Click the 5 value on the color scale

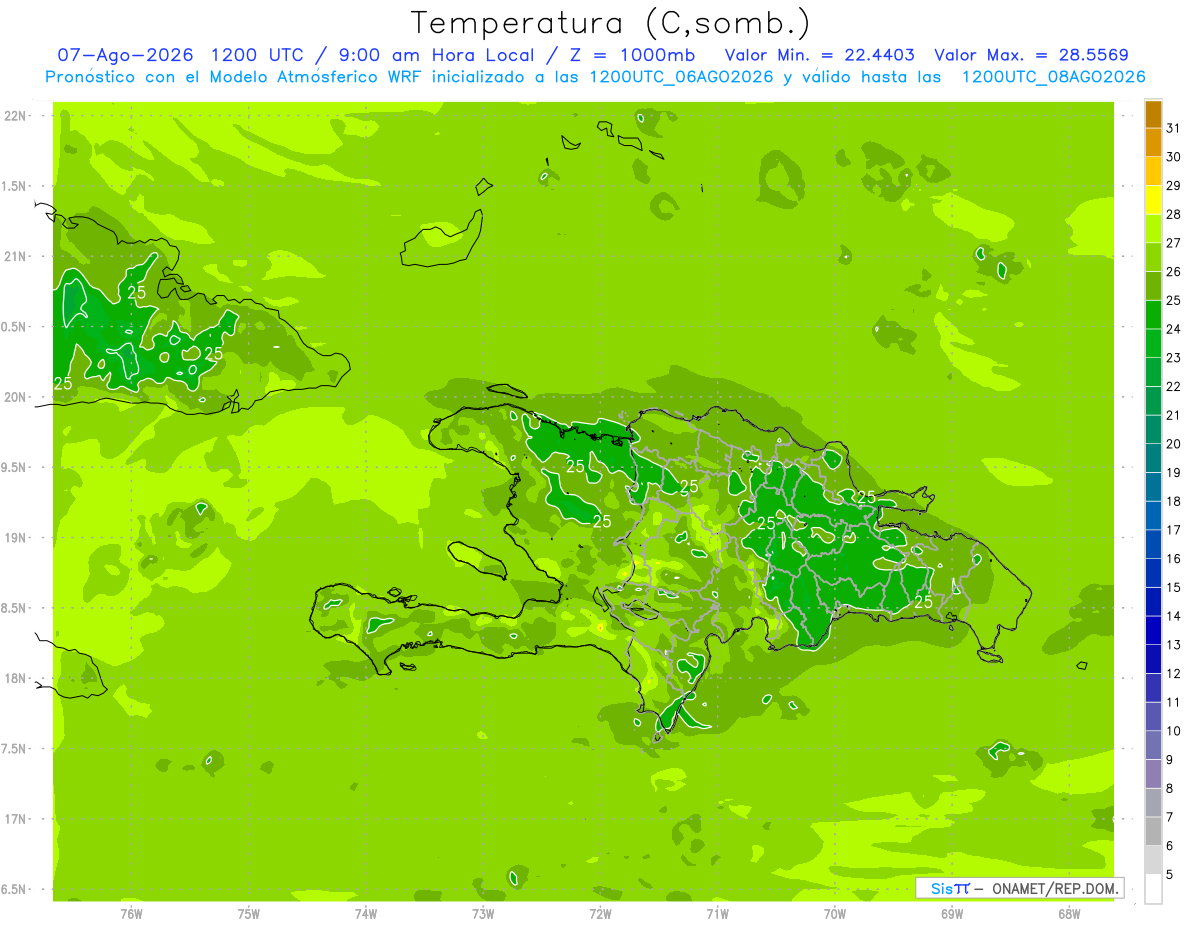click(1170, 875)
